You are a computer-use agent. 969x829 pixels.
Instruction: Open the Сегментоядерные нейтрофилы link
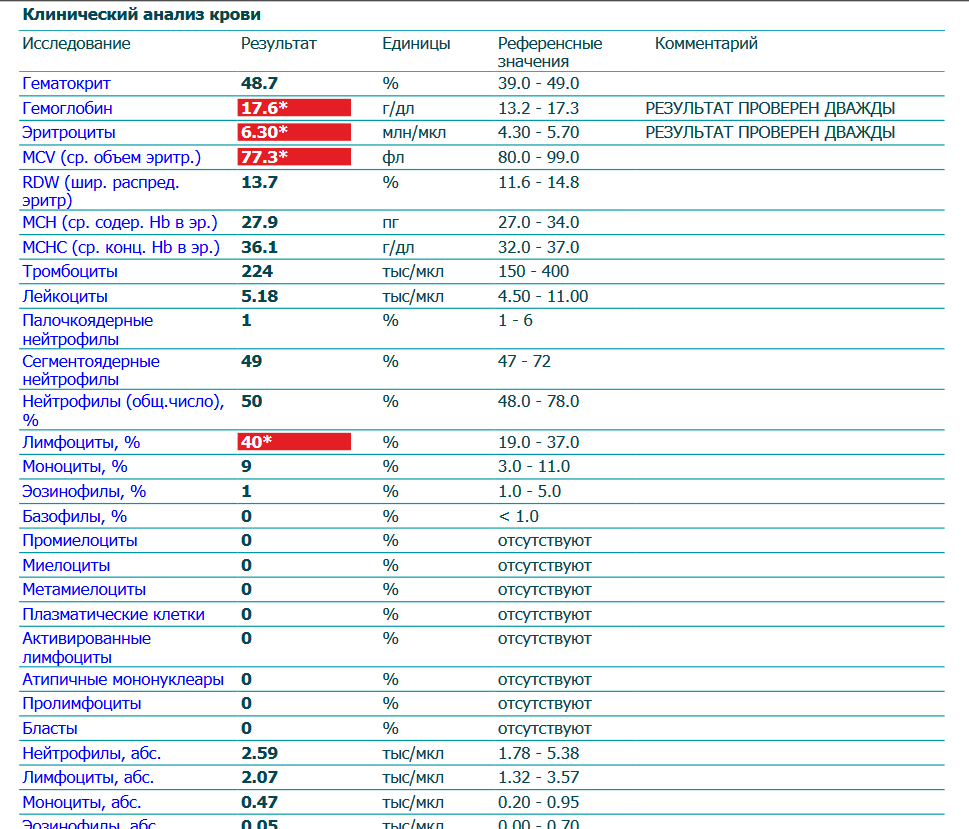coord(91,370)
